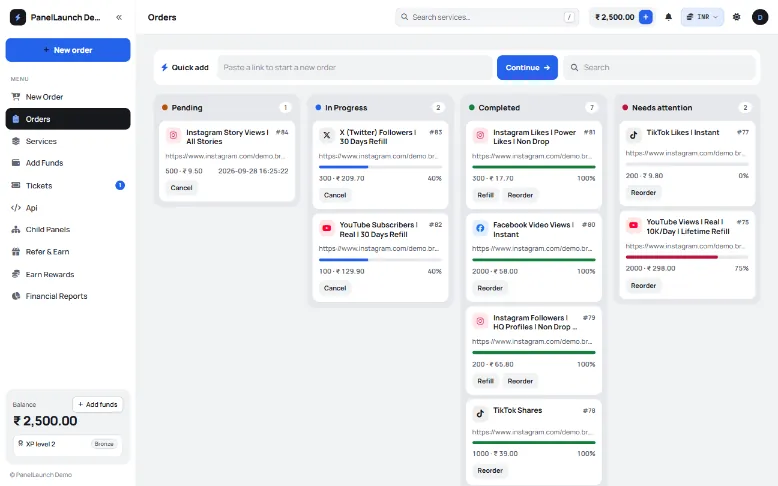Open Tickets menu item

pos(68,186)
